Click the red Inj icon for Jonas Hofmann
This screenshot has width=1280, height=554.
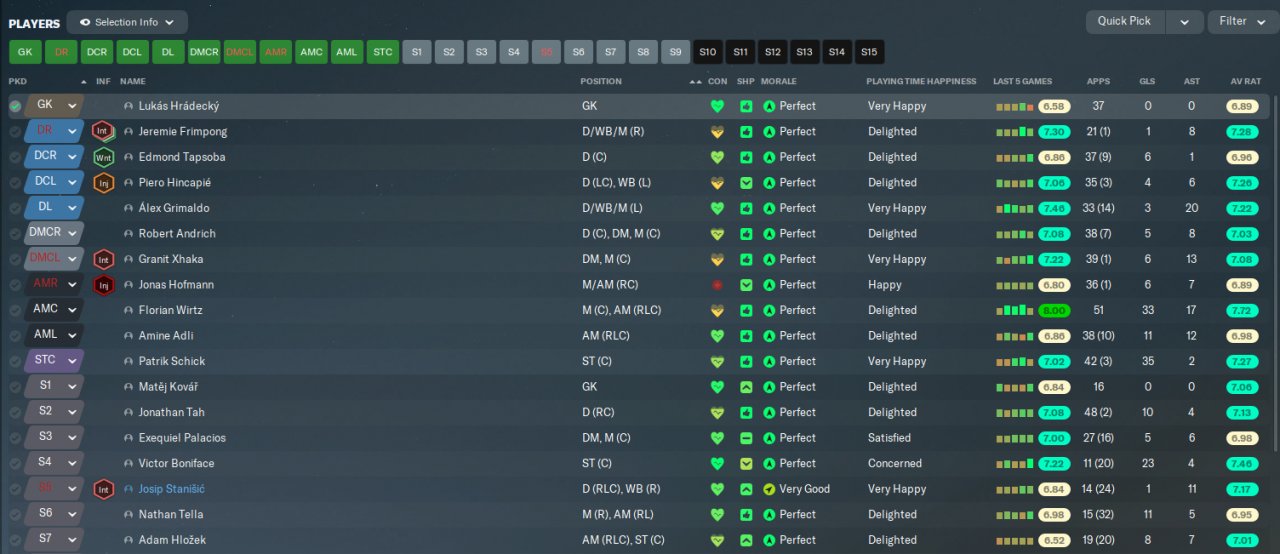103,285
